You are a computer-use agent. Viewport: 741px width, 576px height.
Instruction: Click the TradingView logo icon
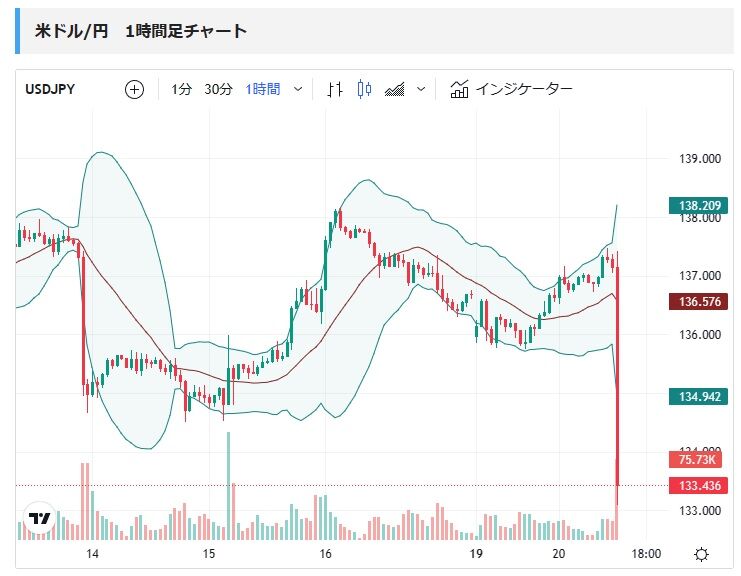40,519
